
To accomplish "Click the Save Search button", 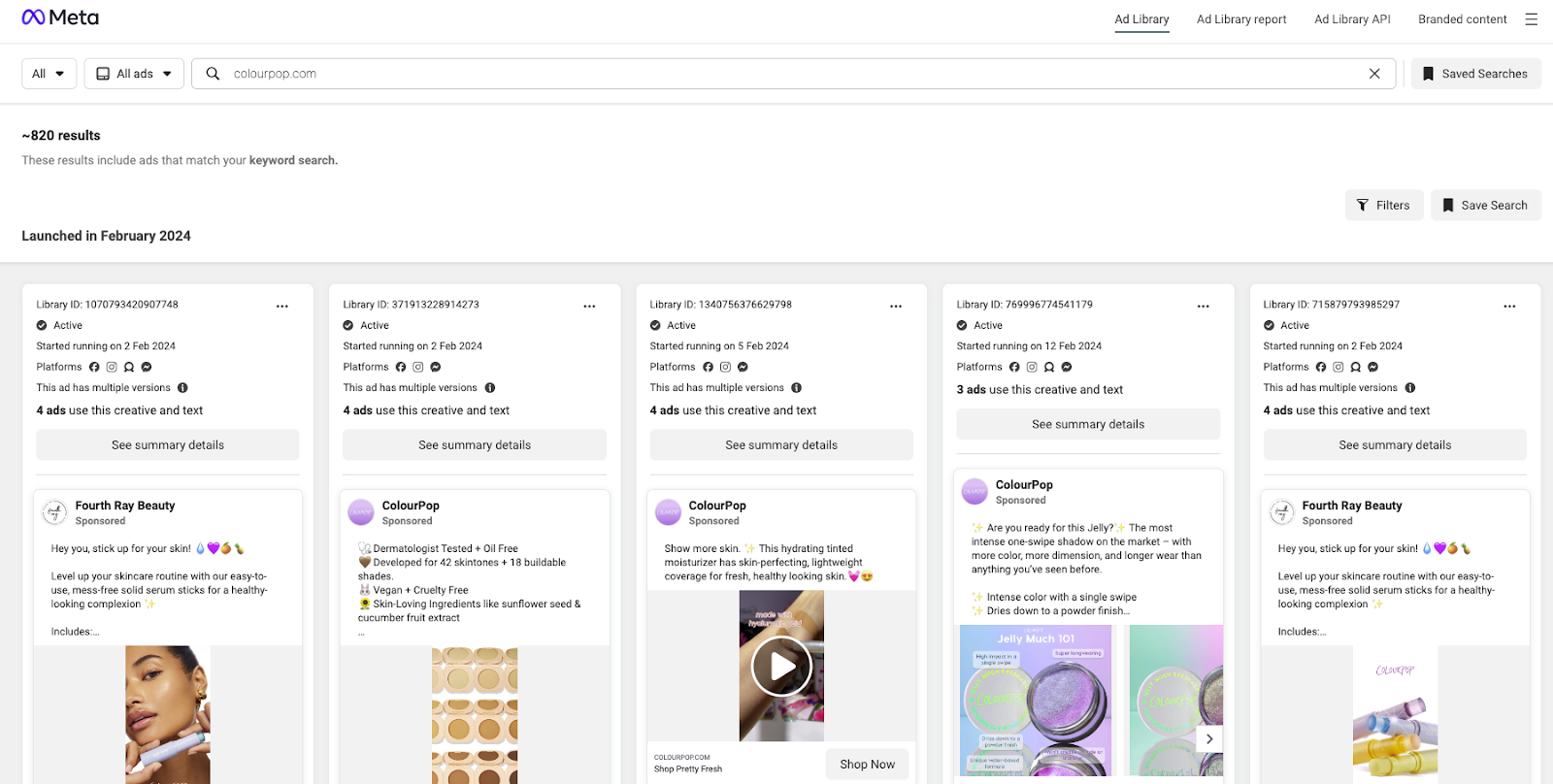I will point(1486,205).
